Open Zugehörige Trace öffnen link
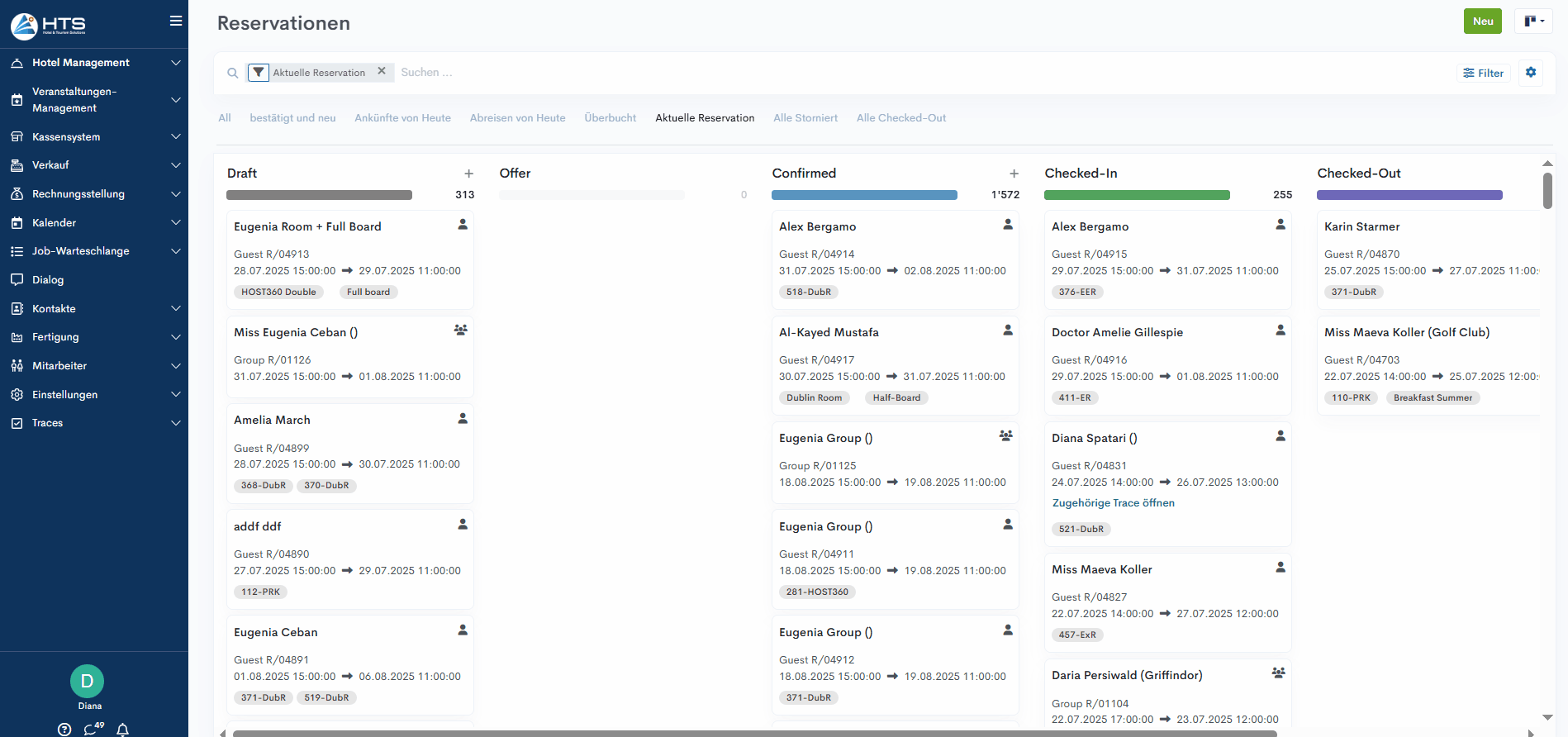Screen dimensions: 1568x737 click(x=1113, y=503)
